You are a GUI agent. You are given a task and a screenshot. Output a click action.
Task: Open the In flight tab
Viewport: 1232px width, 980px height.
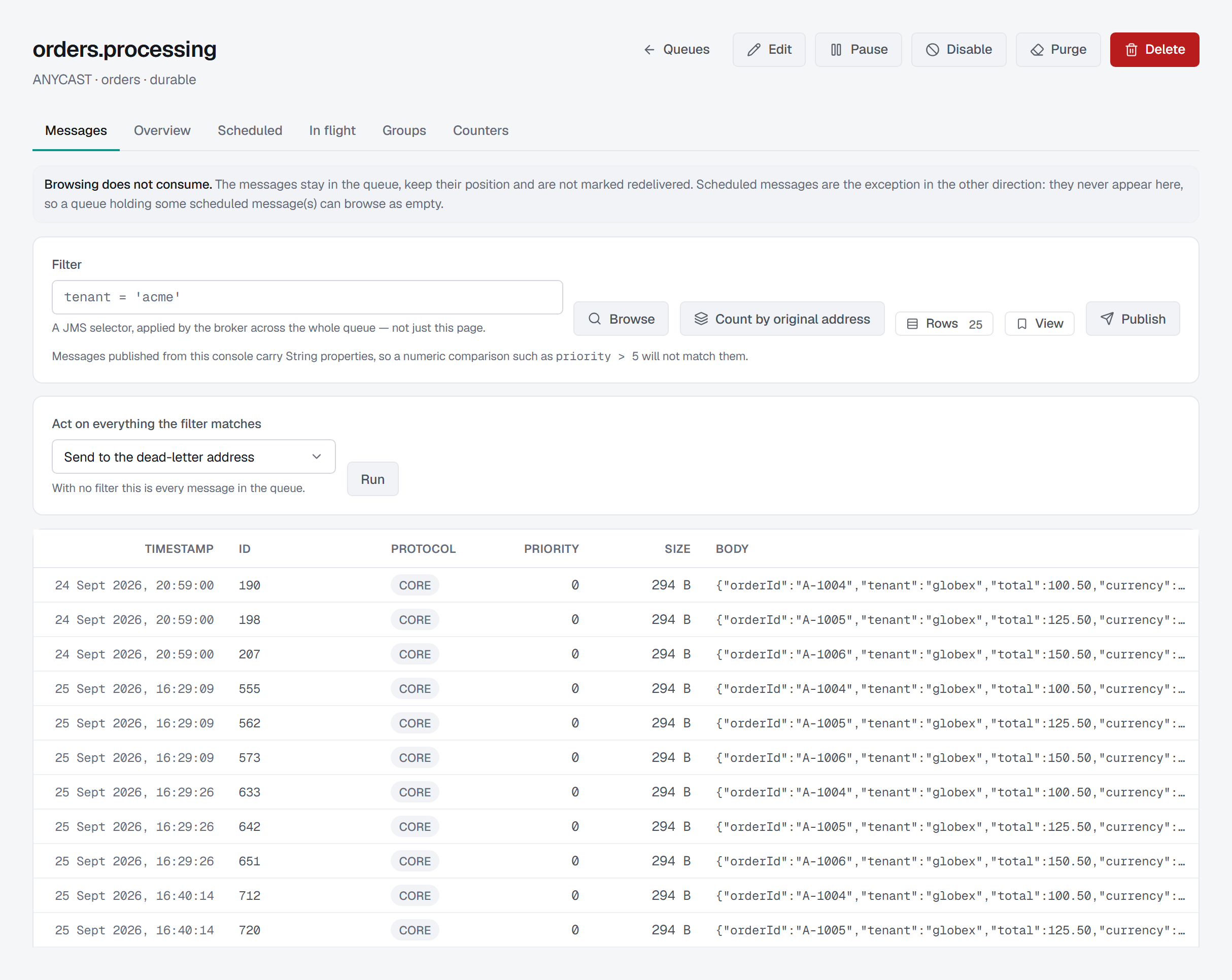332,131
